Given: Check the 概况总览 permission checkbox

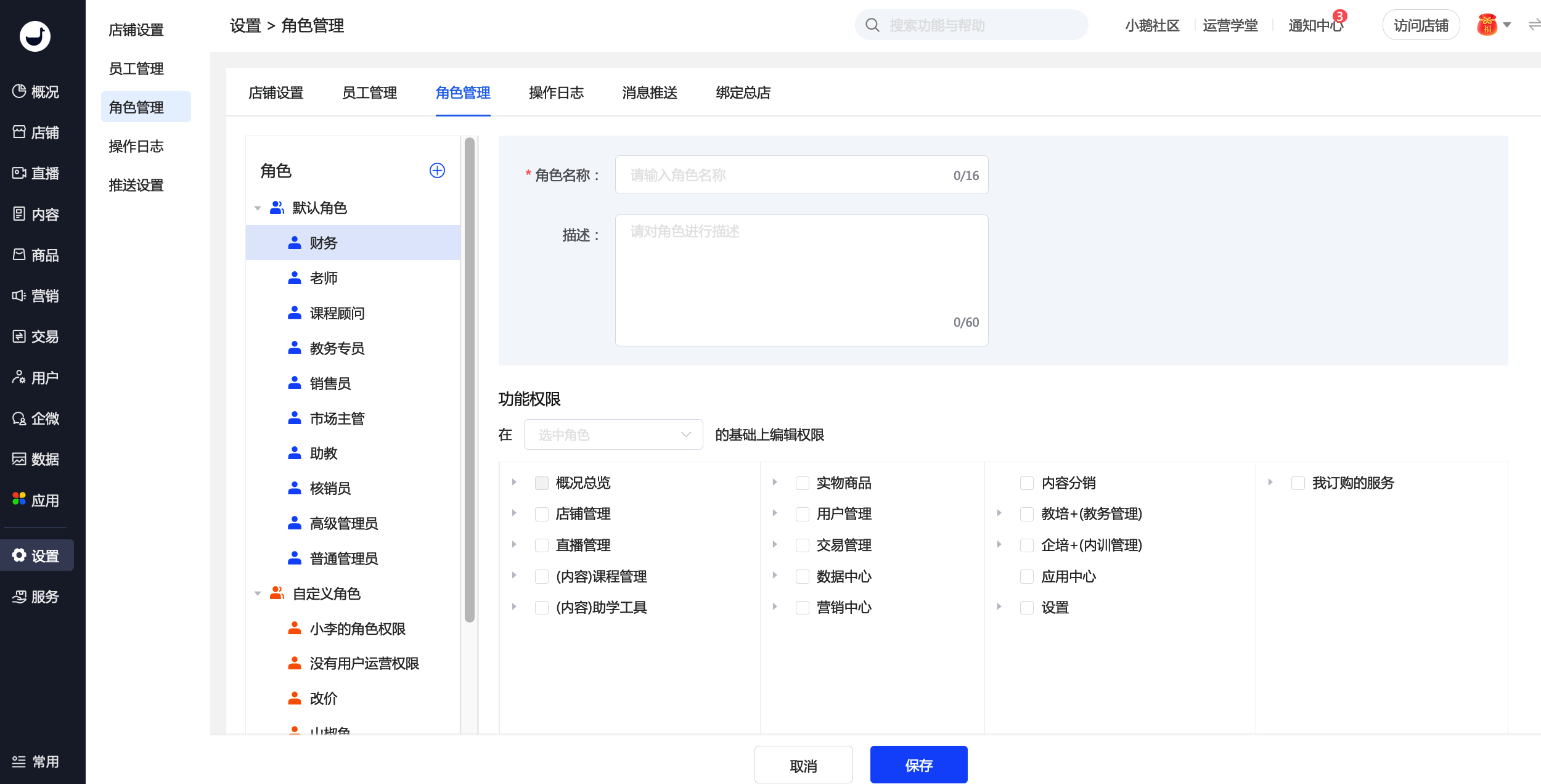Looking at the screenshot, I should 542,483.
